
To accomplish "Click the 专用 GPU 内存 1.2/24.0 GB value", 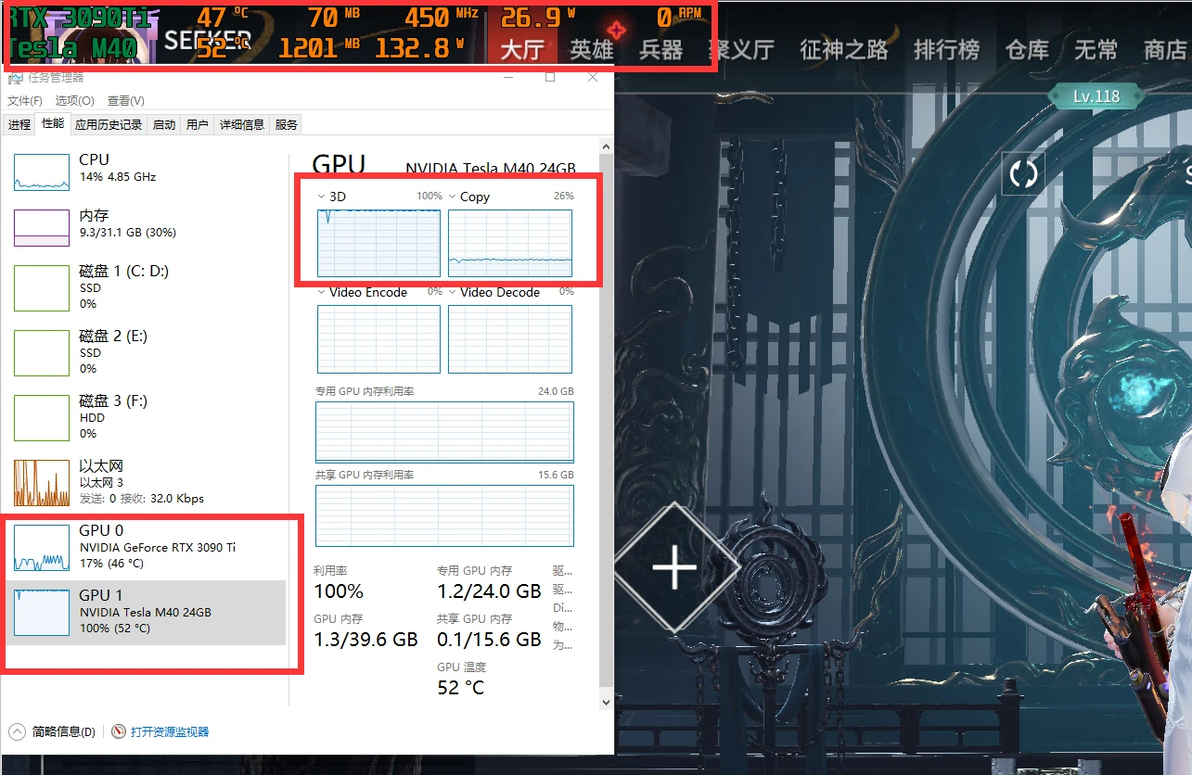I will pyautogui.click(x=489, y=591).
